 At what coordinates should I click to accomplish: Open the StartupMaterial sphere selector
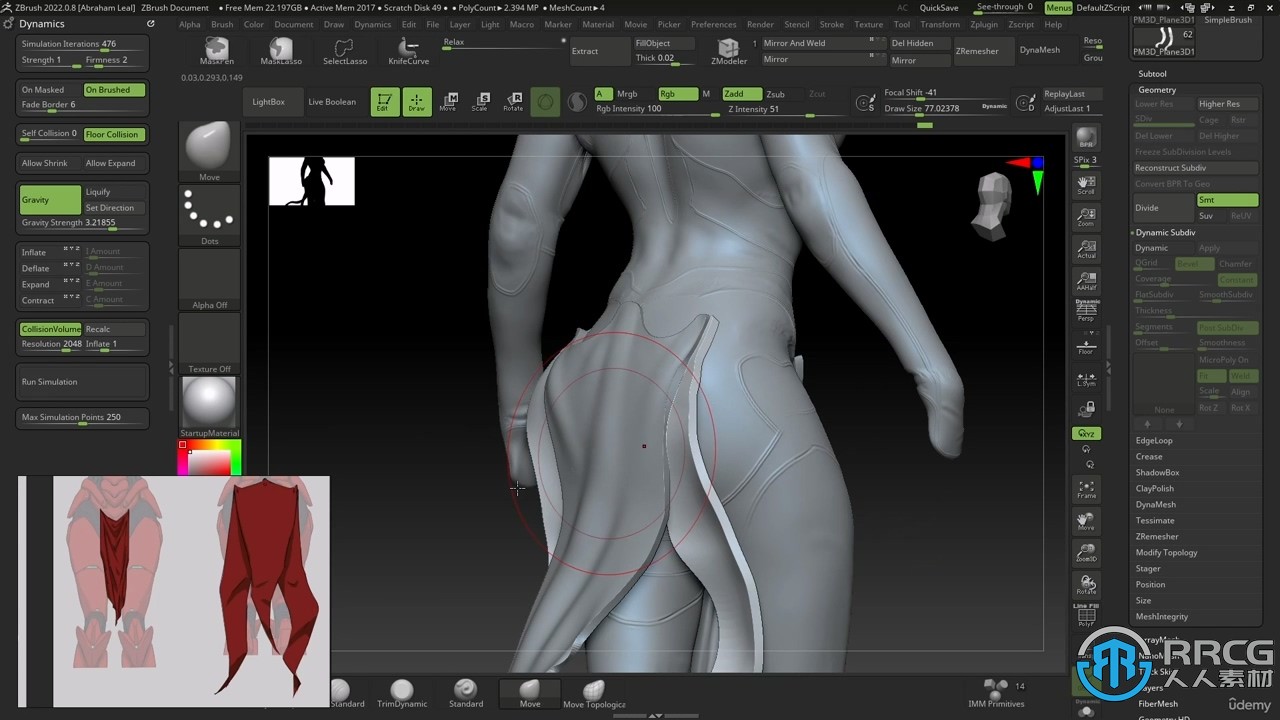click(x=209, y=406)
